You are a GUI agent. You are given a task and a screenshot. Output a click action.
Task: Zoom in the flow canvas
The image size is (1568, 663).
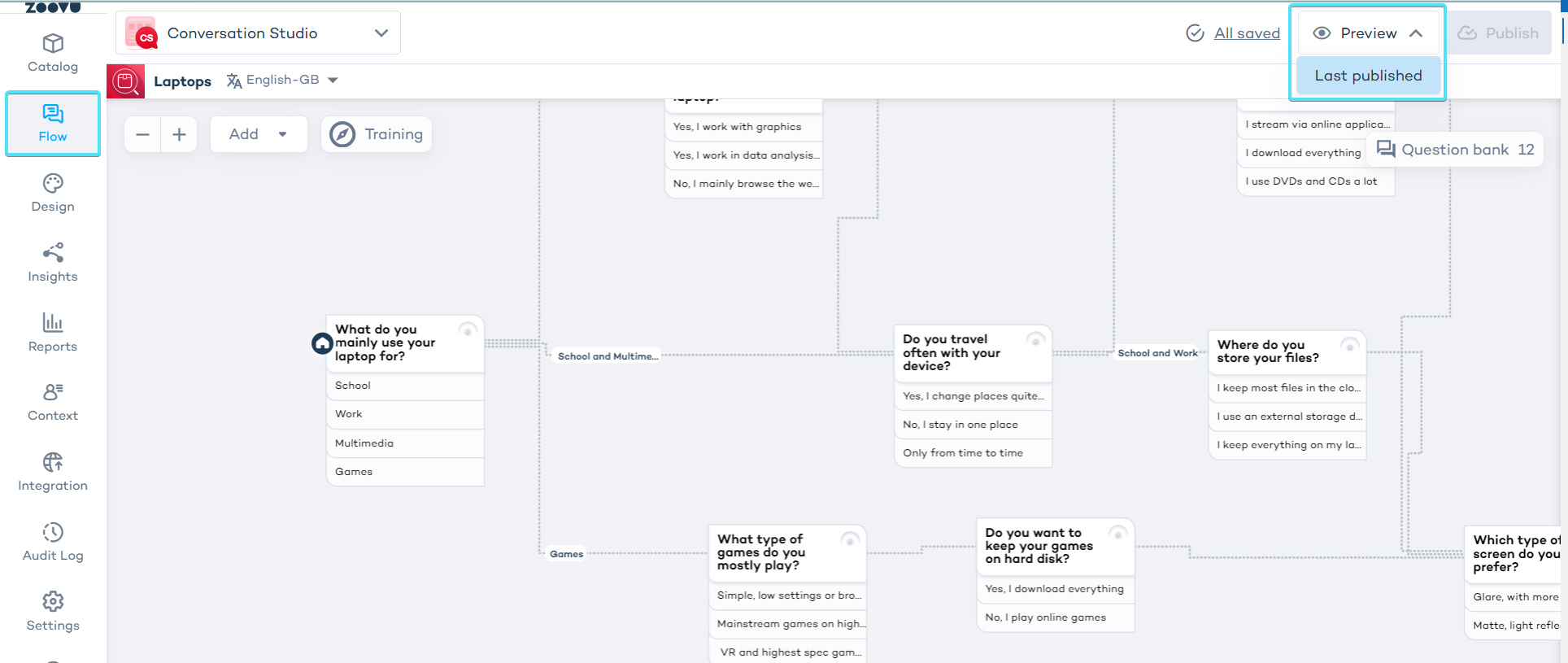coord(180,134)
